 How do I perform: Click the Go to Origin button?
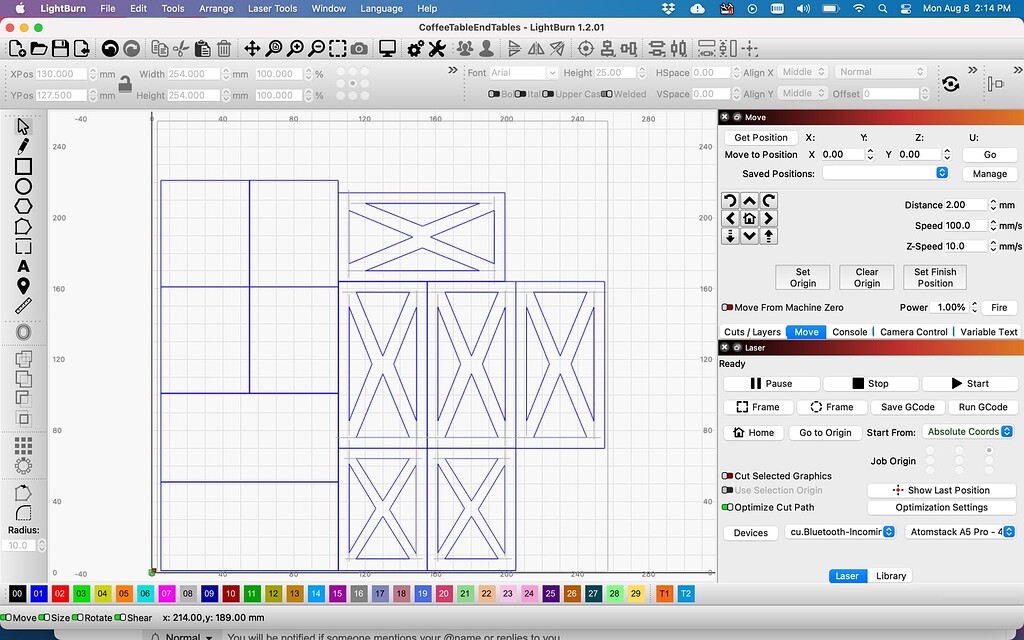[x=824, y=432]
